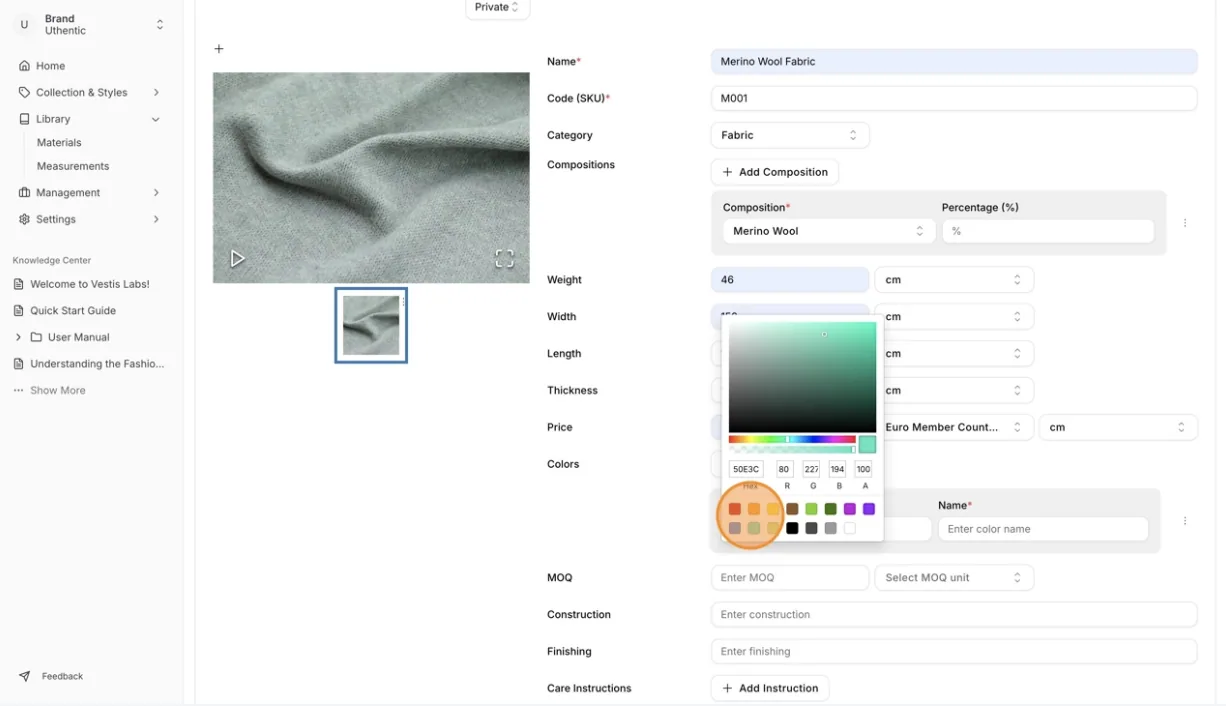Pick the white preset swatch
This screenshot has width=1226, height=706.
[x=850, y=528]
